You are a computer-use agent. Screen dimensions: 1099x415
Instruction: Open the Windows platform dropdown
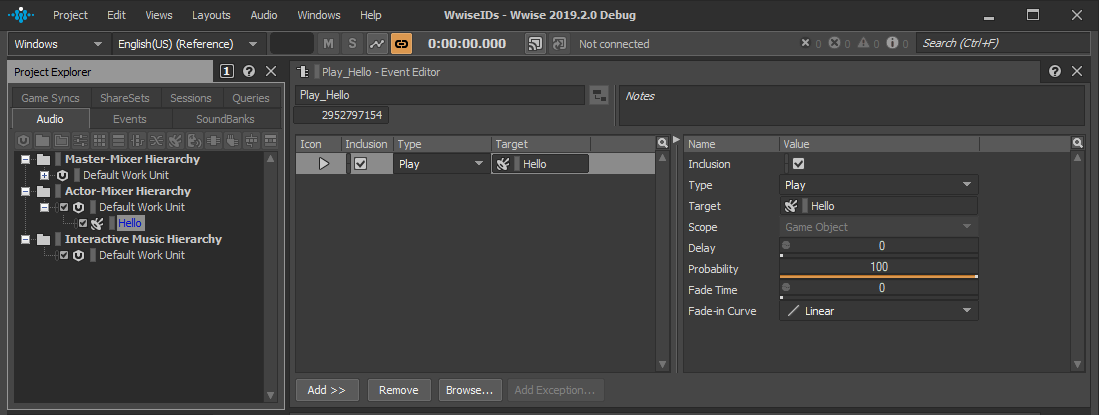[x=59, y=44]
